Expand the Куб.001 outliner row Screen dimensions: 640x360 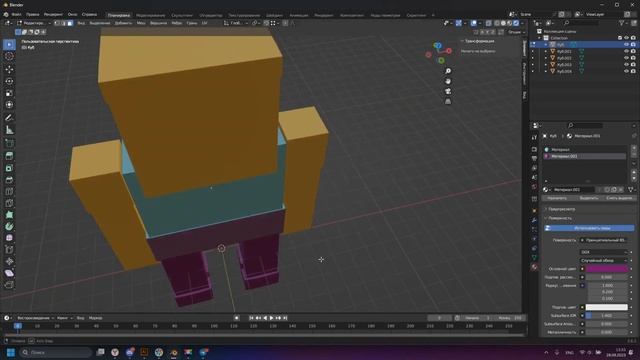pos(546,51)
